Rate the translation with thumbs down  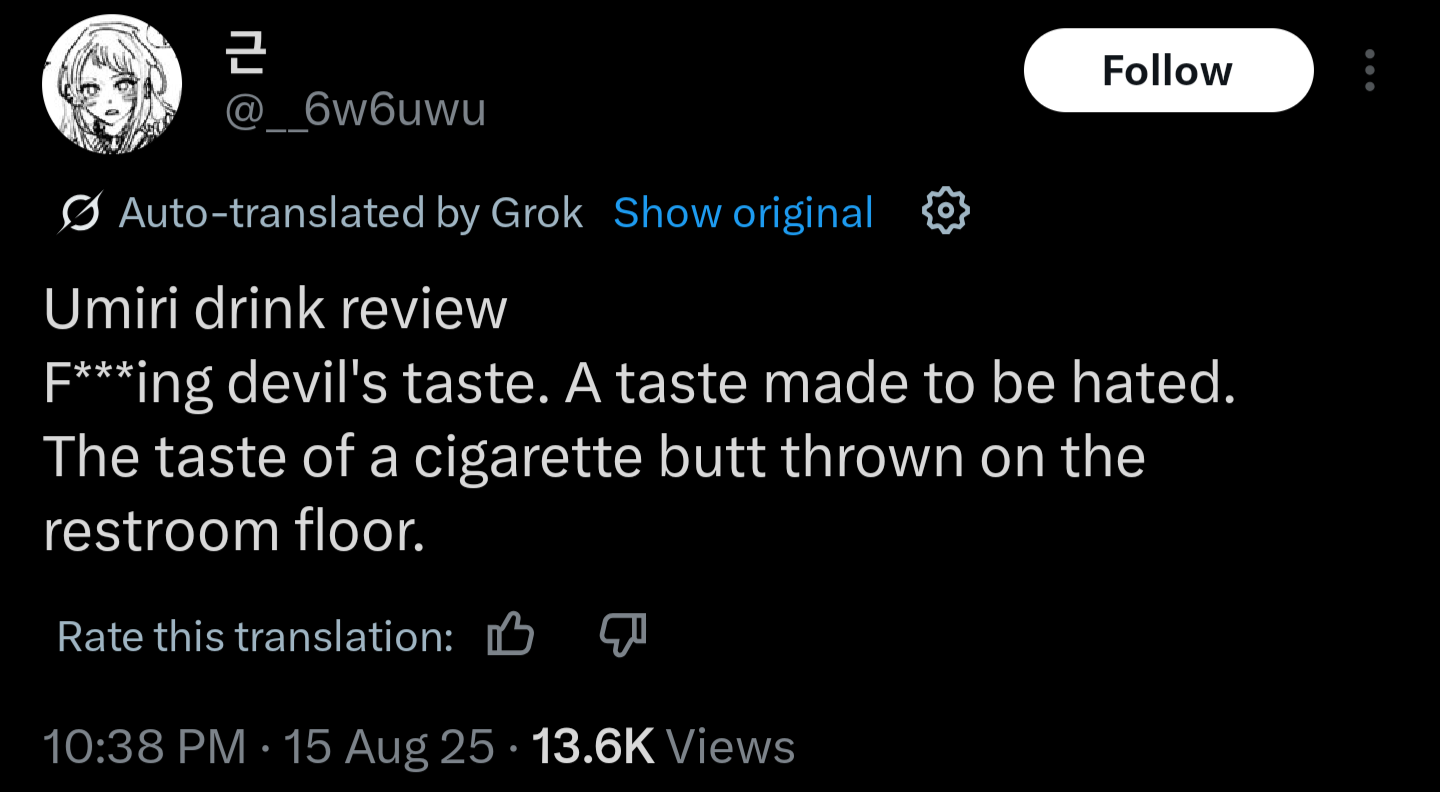[622, 636]
